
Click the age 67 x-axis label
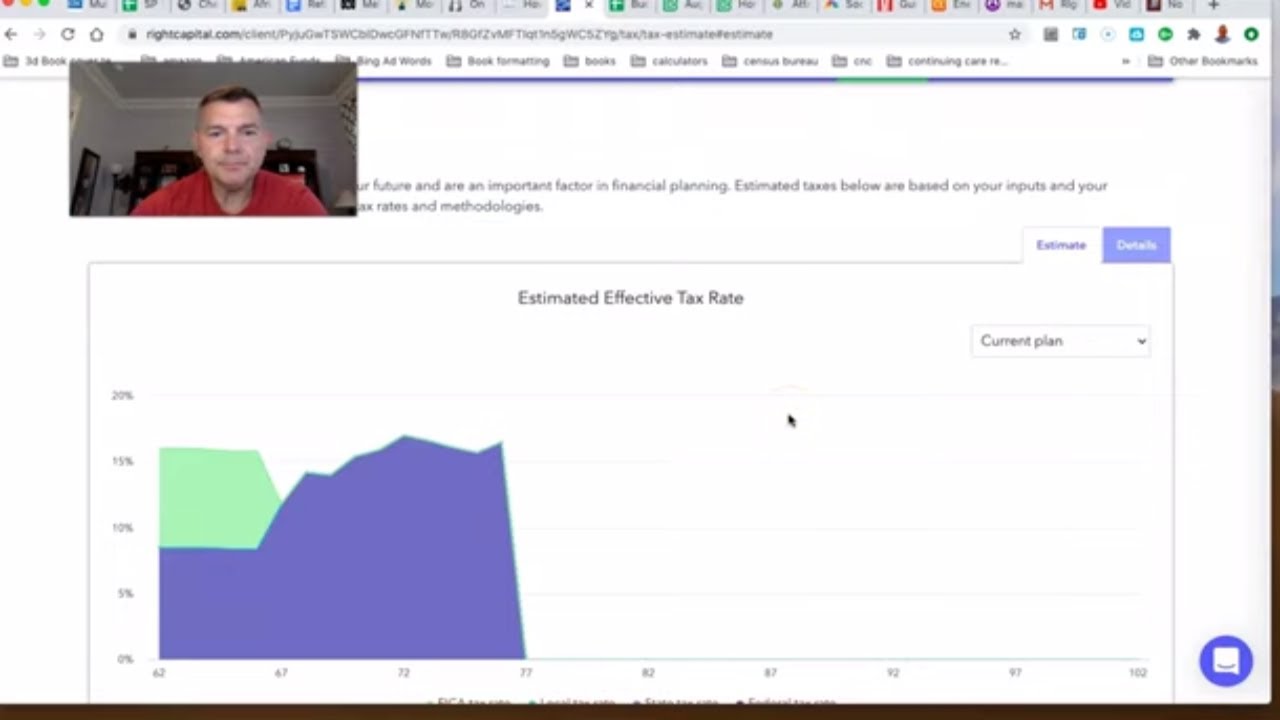pyautogui.click(x=281, y=673)
